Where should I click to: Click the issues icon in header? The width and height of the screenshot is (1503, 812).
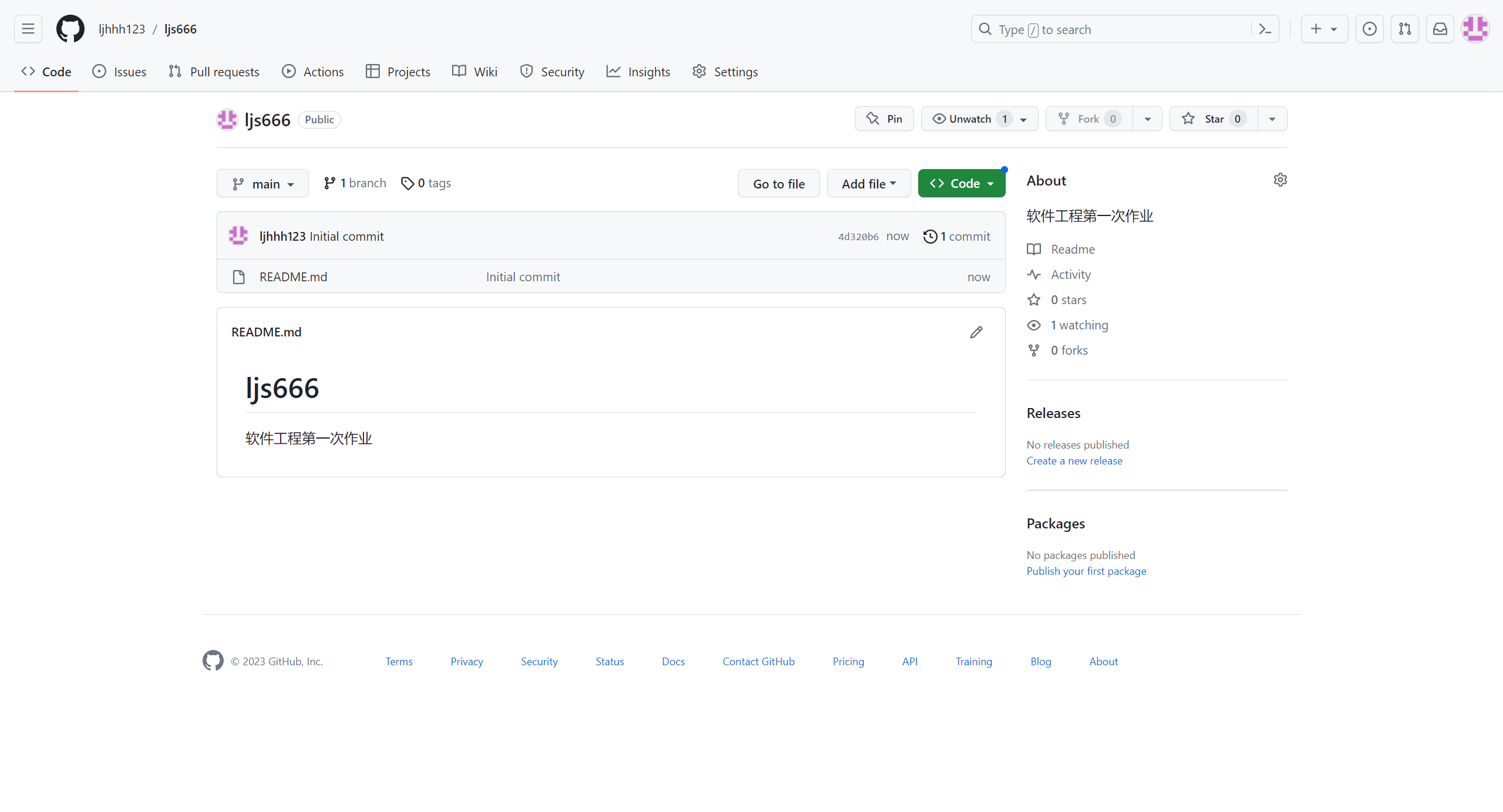point(1370,29)
